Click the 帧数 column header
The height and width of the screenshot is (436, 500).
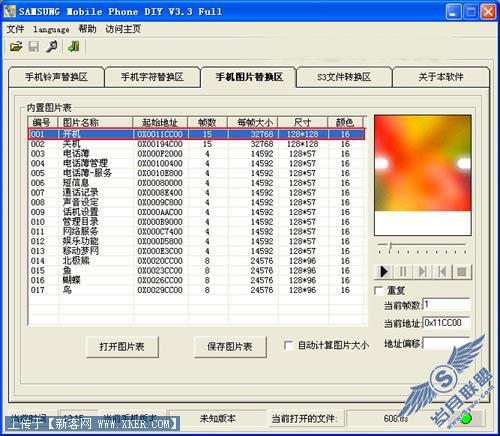[x=207, y=122]
